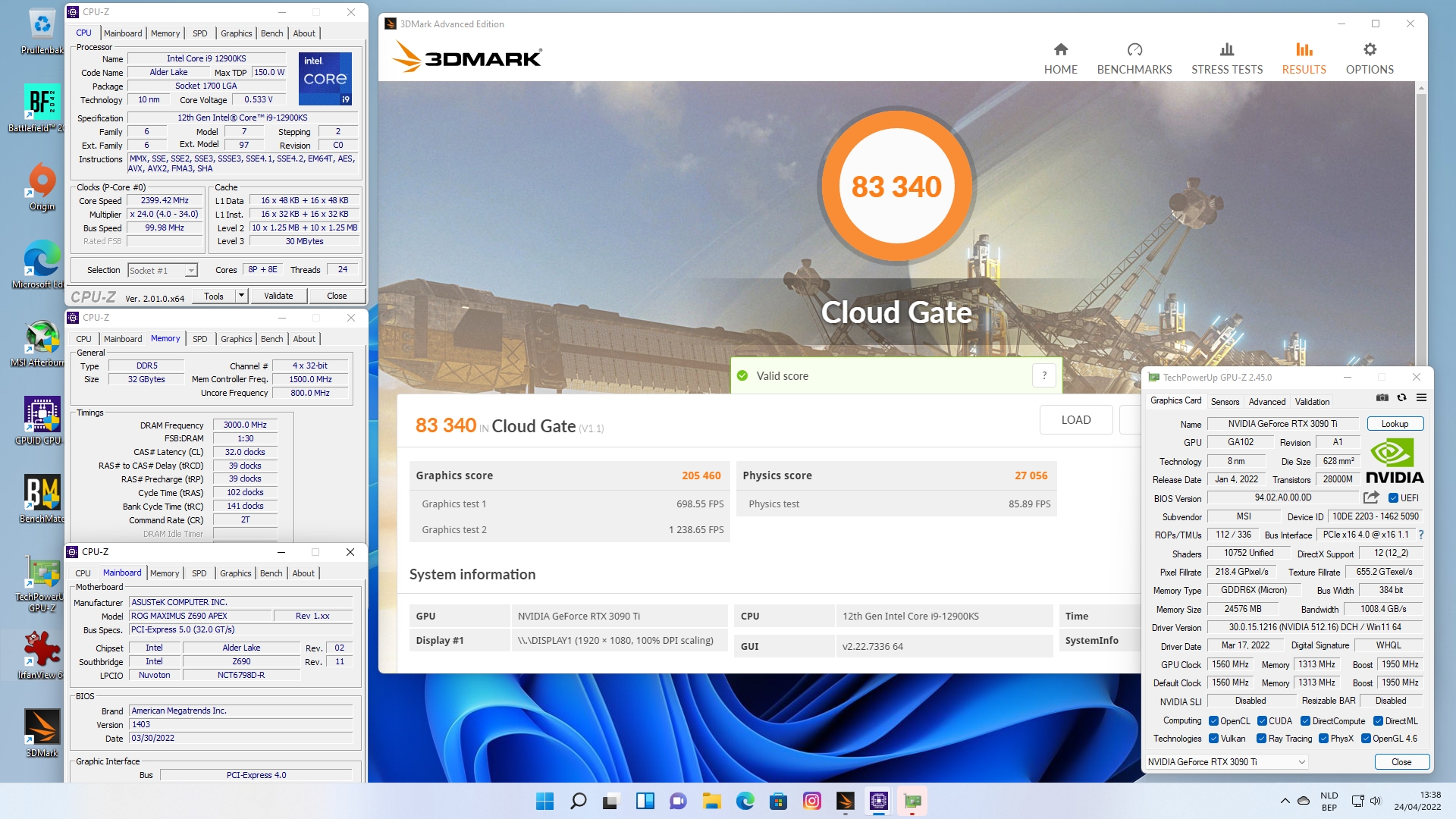Screen dimensions: 1456x819
Task: Open the 3DMark desktop shortcut
Action: pos(42,733)
